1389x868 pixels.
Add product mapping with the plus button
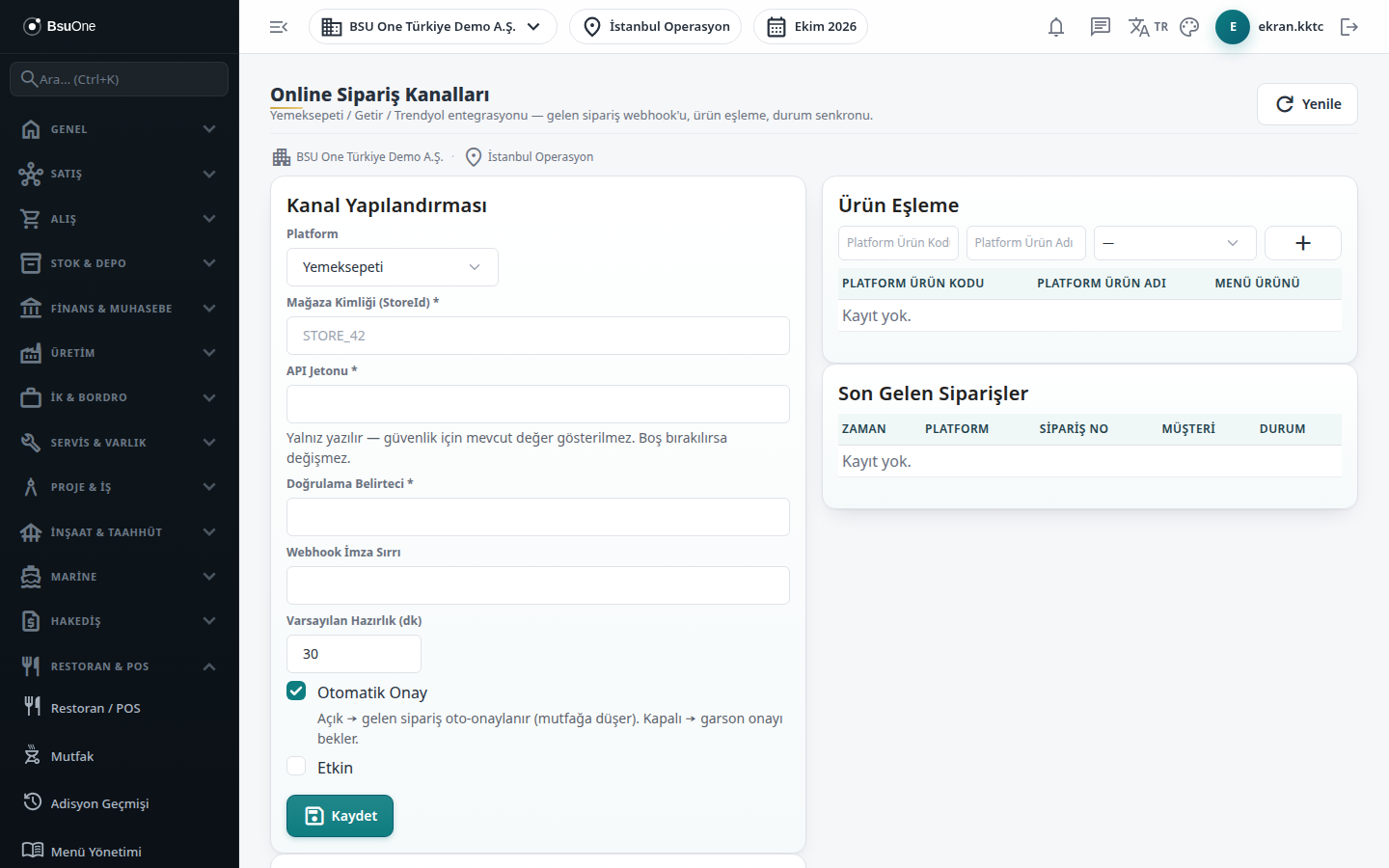coord(1302,243)
